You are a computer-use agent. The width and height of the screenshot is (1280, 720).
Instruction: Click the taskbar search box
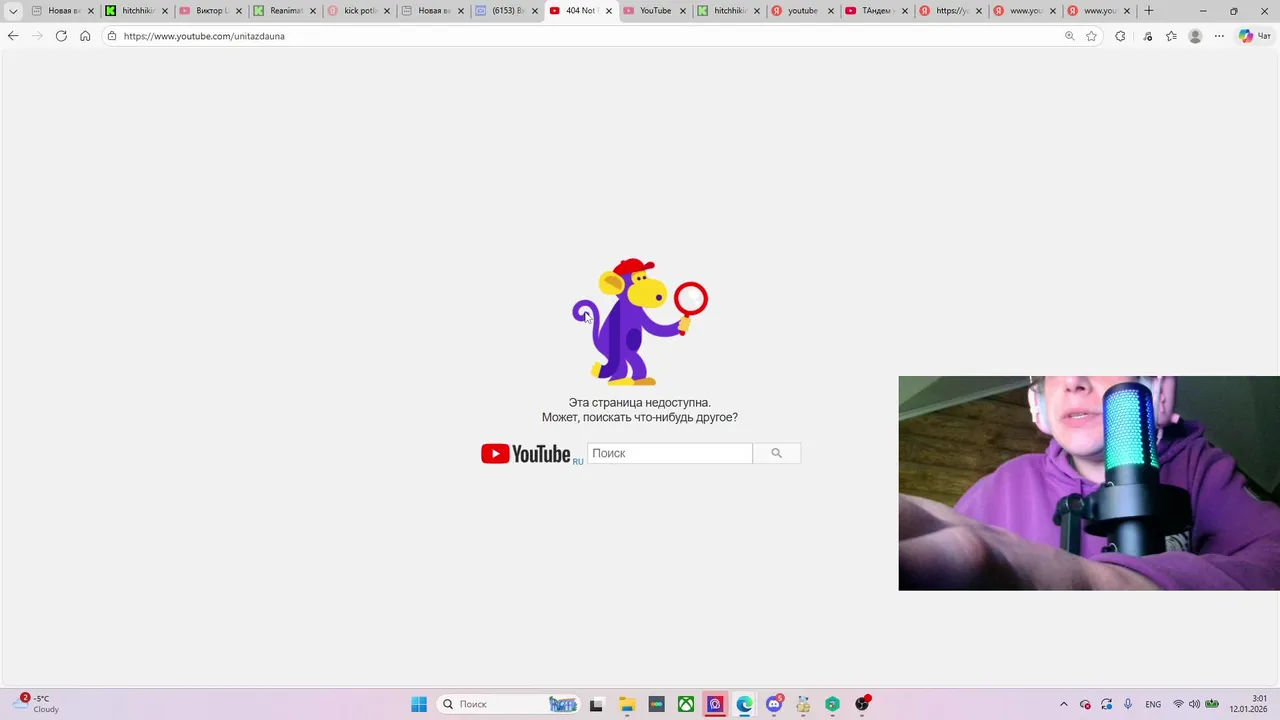coord(508,704)
